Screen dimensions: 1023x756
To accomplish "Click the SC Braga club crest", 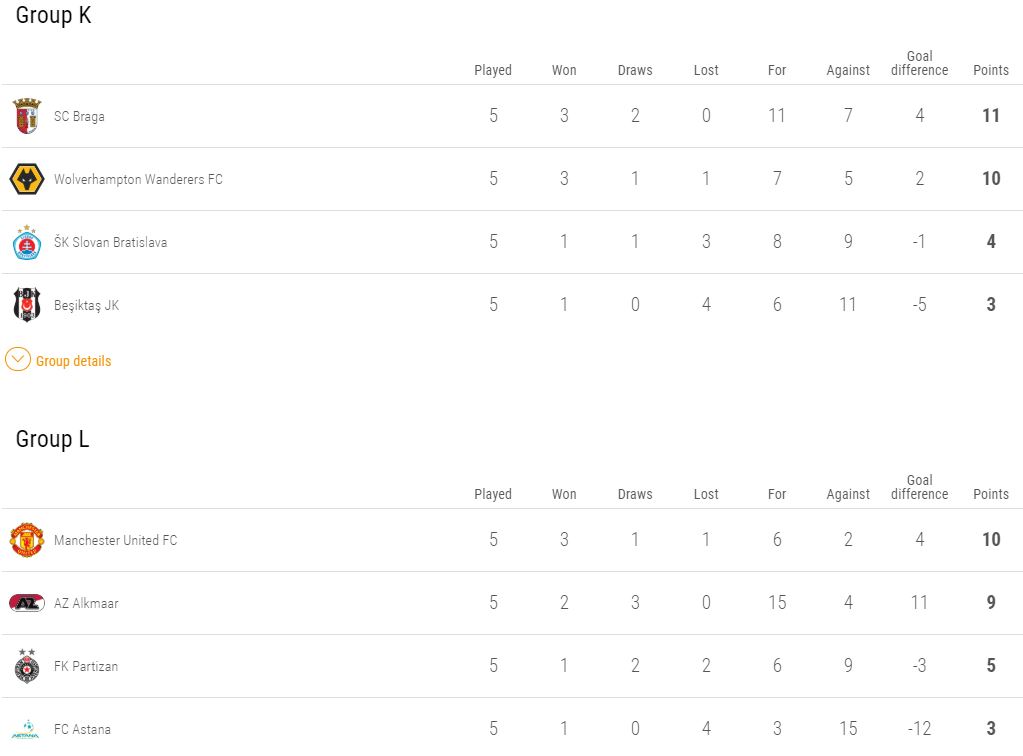I will tap(27, 116).
